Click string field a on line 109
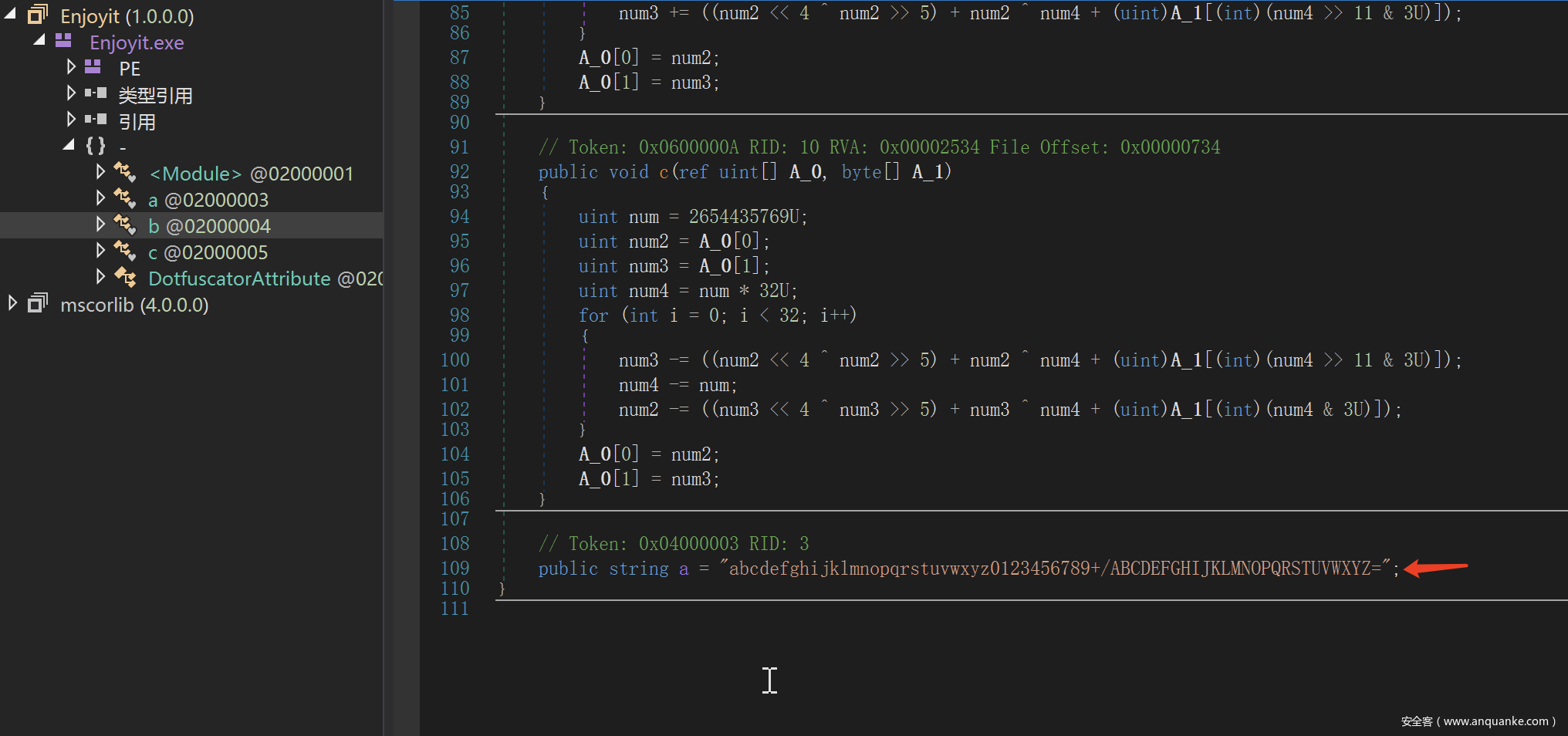This screenshot has height=736, width=1568. 684,569
